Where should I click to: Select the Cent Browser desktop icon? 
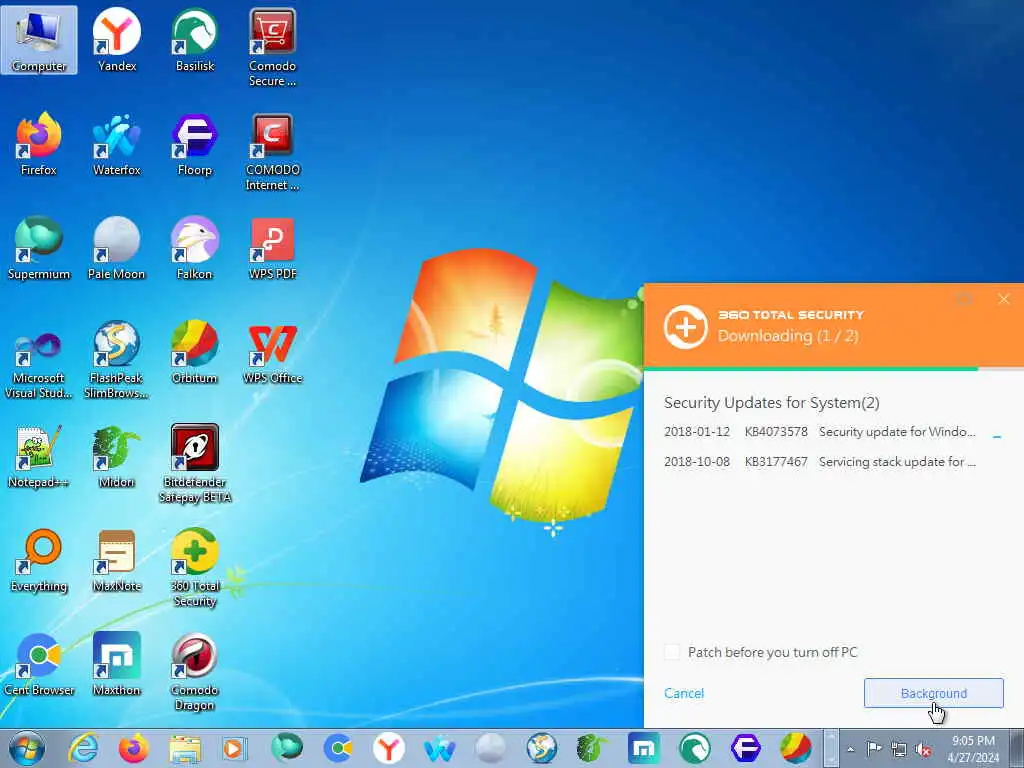[x=39, y=664]
